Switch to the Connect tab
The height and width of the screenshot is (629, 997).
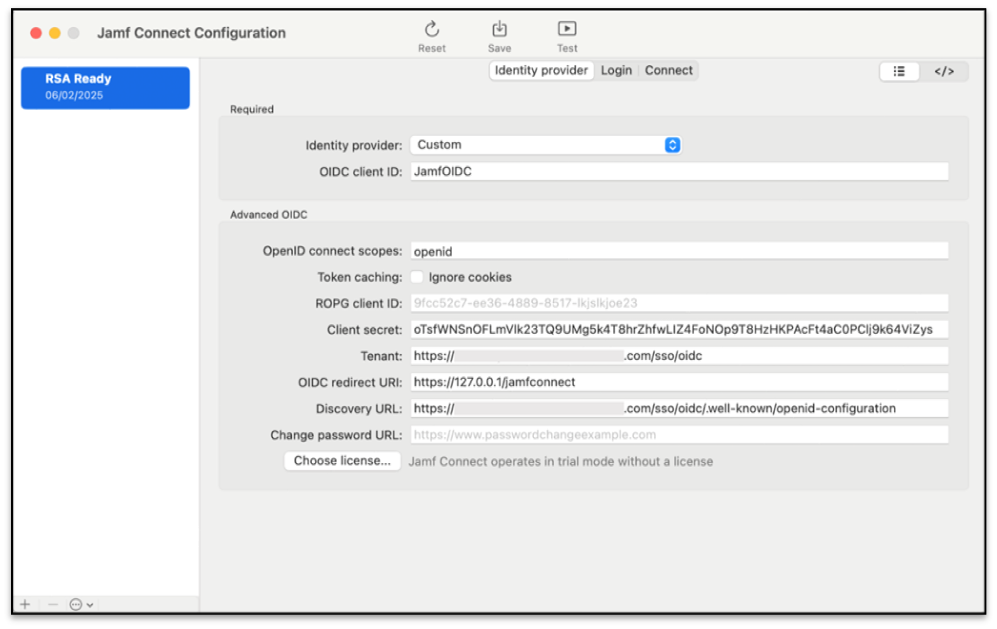[x=668, y=70]
